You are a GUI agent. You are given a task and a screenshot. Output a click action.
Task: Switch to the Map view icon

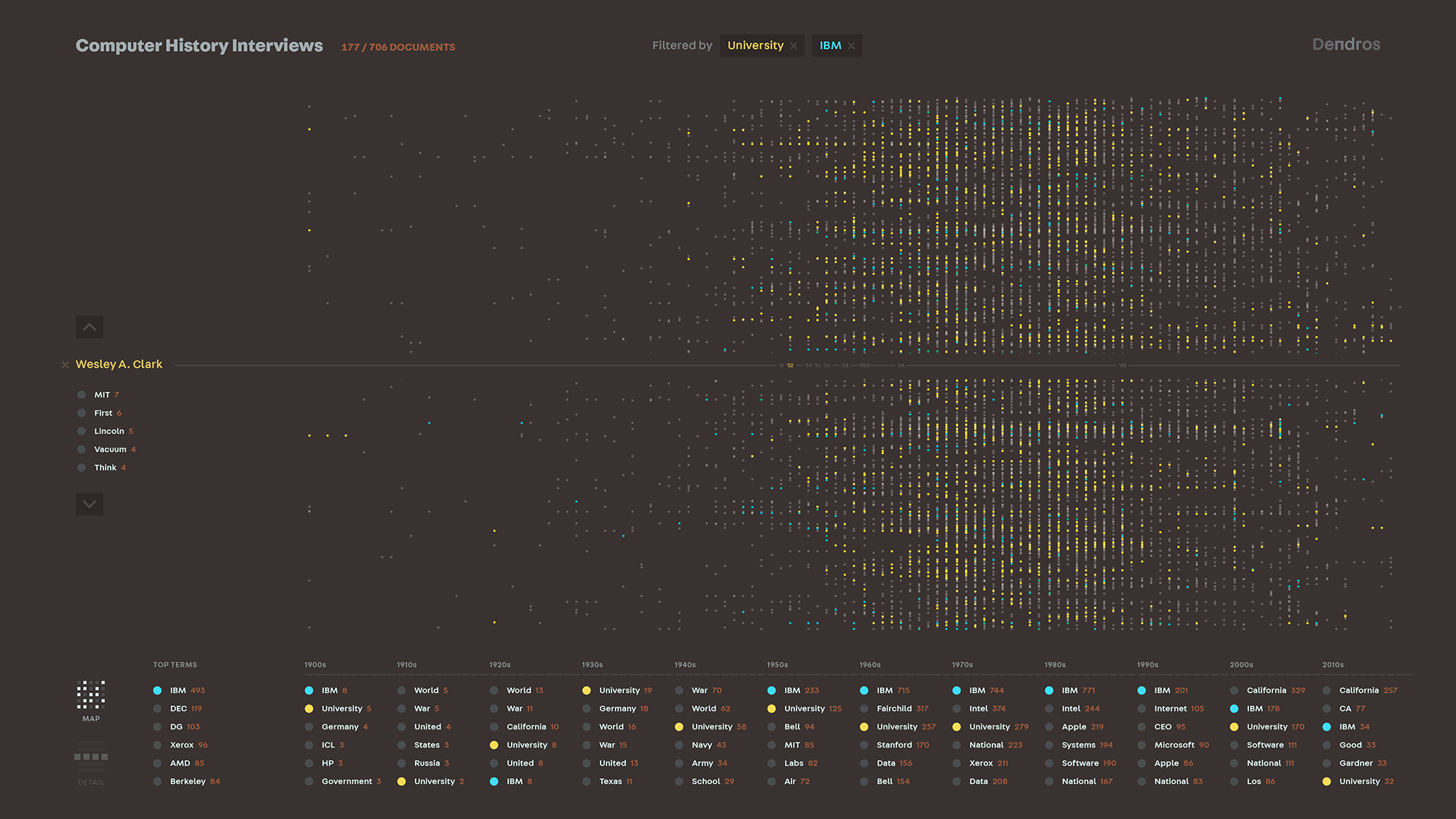point(91,695)
